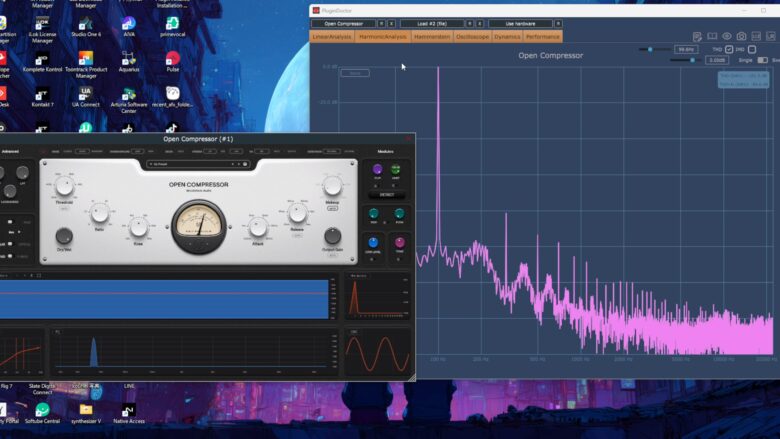780x439 pixels.
Task: Click the settings gear icon in PluginDoctor
Action: coord(770,36)
